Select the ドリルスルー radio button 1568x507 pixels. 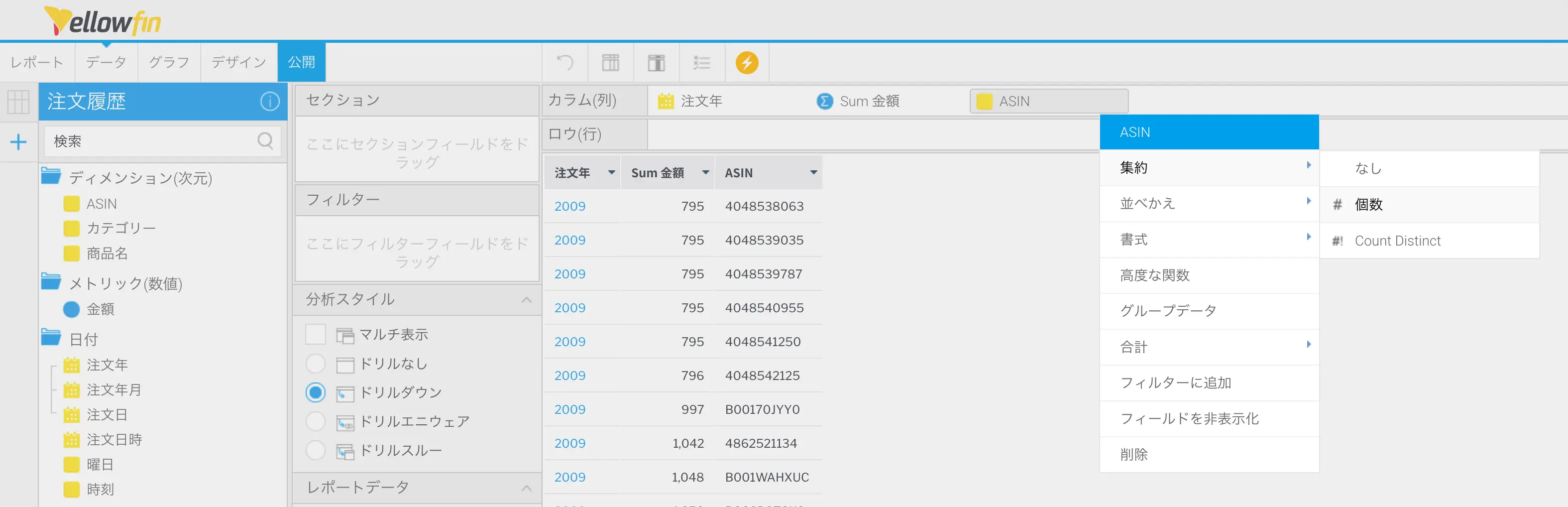[315, 450]
